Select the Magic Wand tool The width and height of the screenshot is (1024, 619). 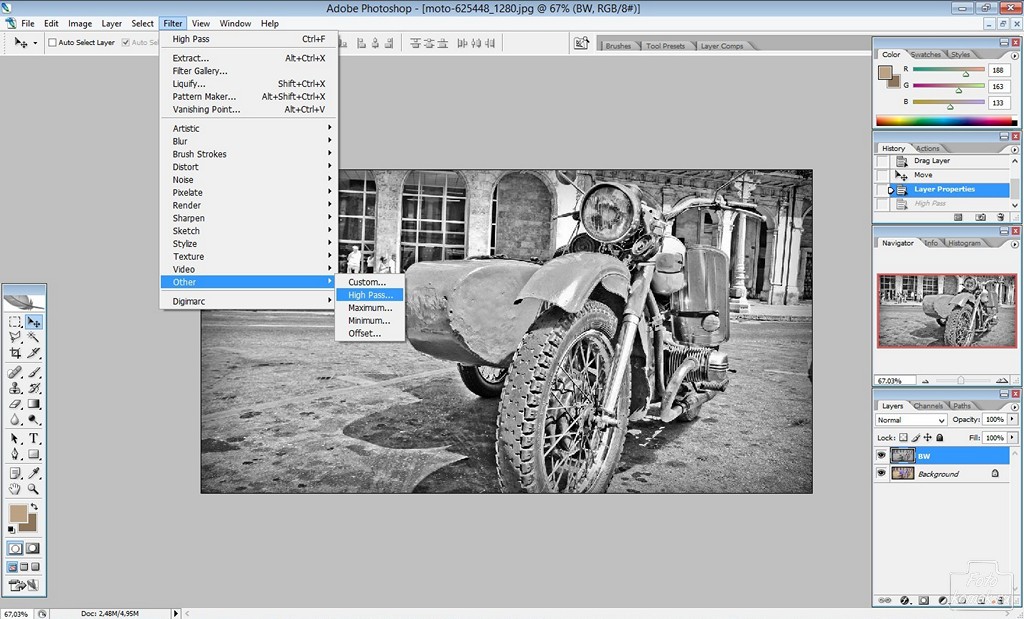(34, 338)
